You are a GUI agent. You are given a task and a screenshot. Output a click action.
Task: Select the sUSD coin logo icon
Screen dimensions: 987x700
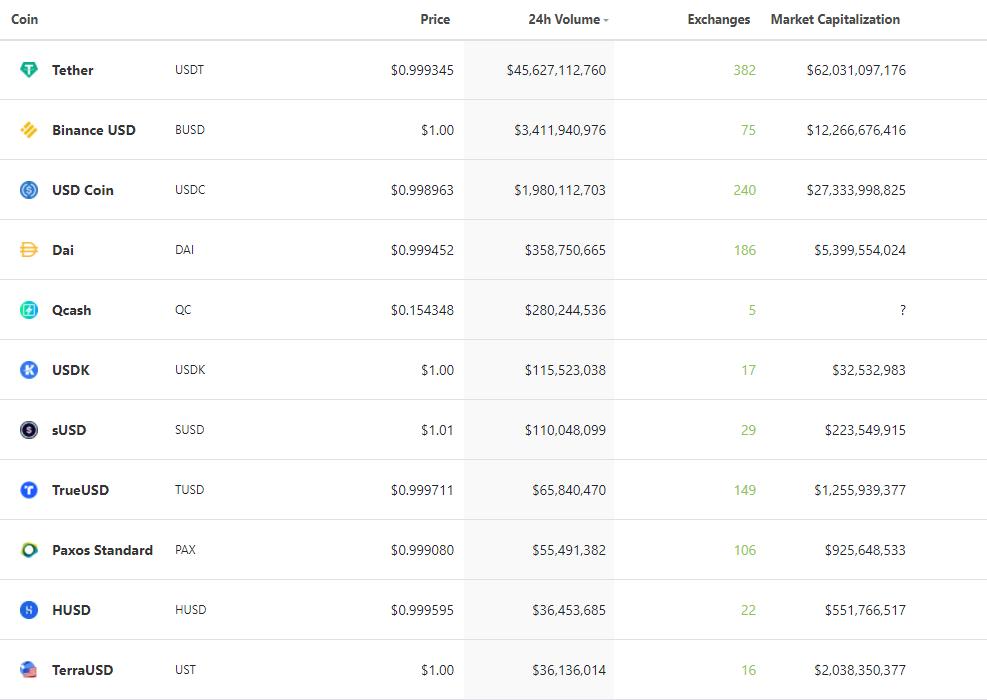tap(29, 430)
